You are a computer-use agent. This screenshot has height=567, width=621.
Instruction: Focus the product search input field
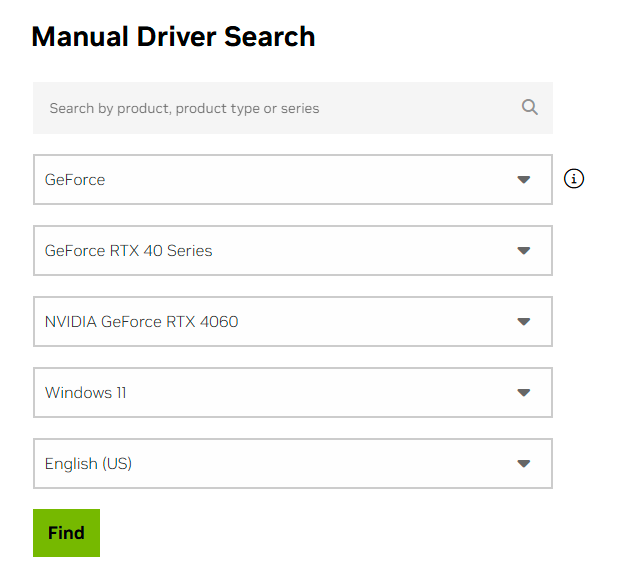tap(293, 108)
